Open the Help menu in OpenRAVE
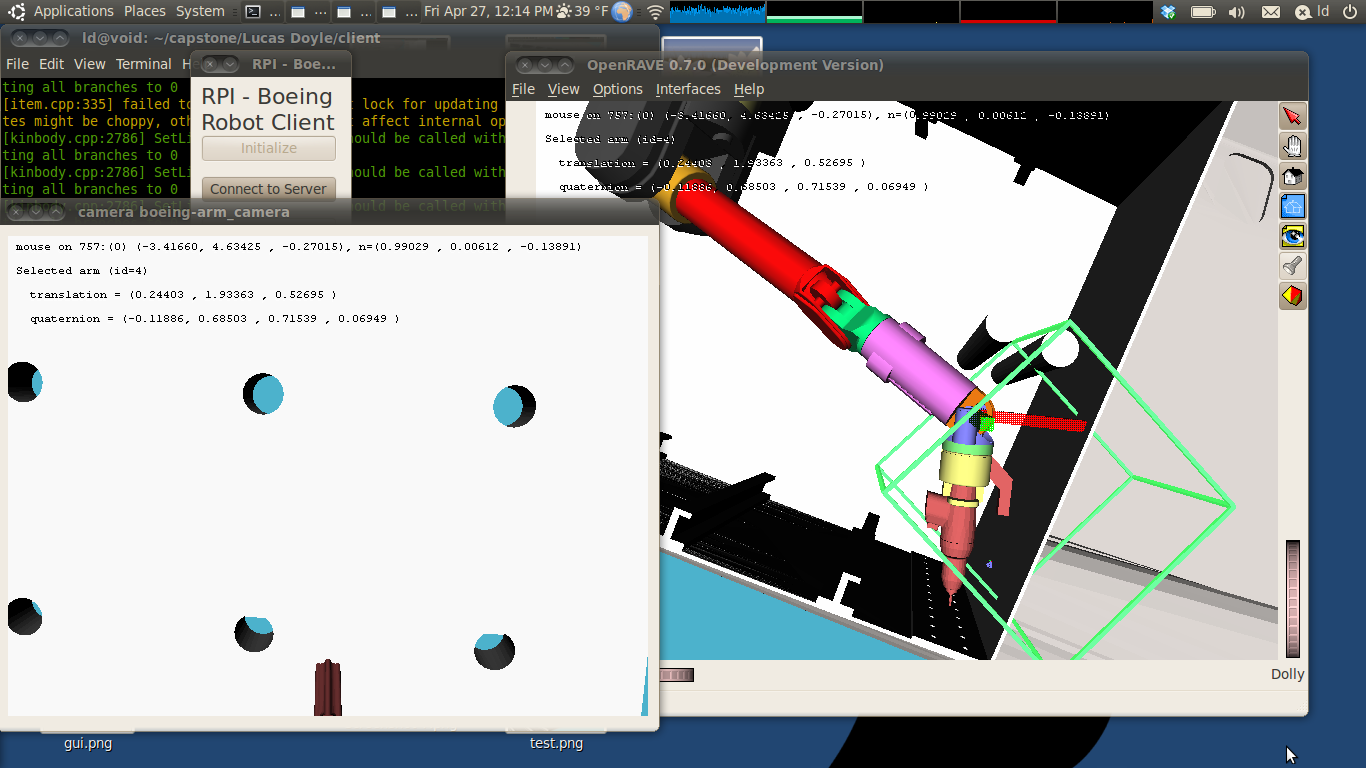 (x=749, y=89)
